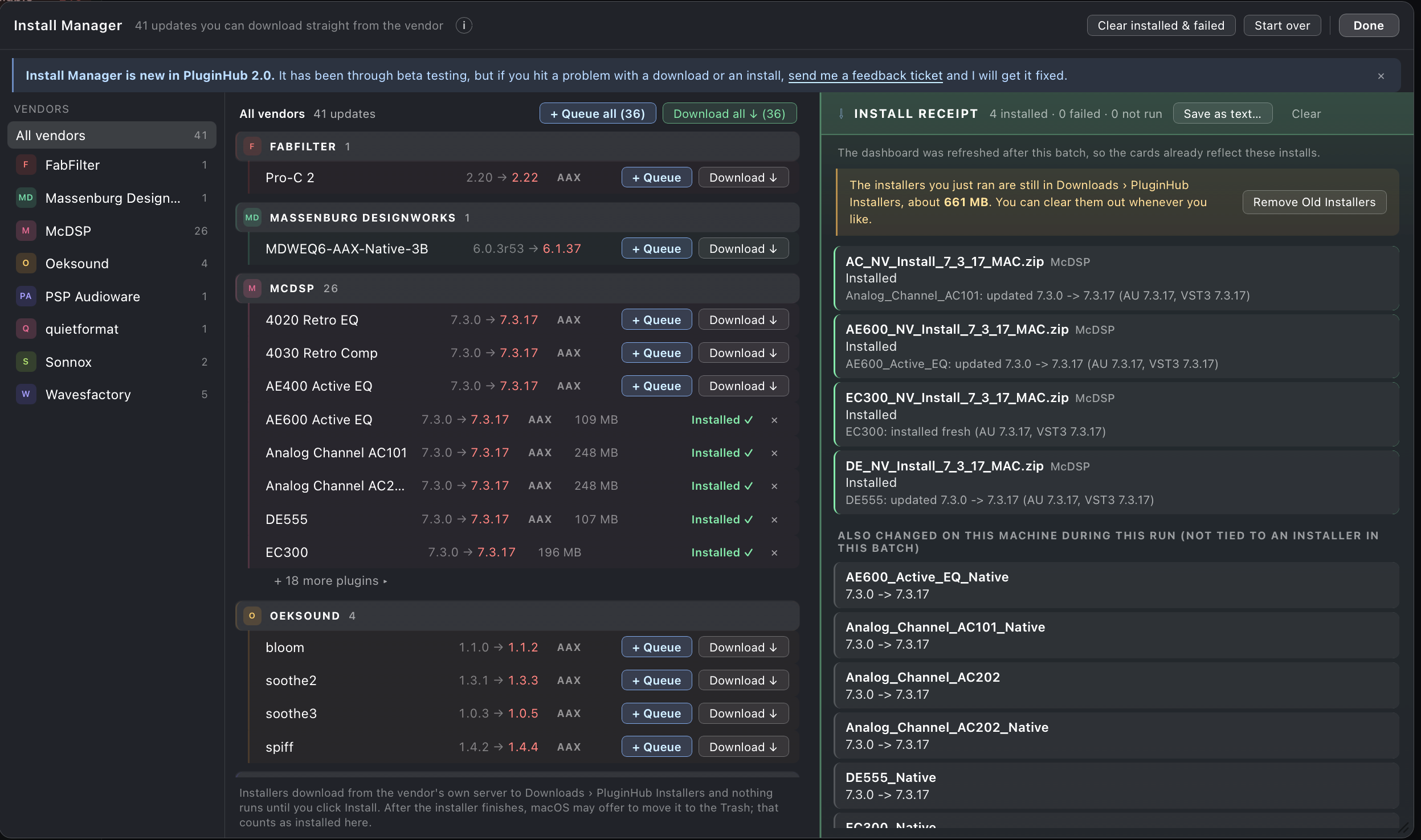Remove the Analog Channel AC101 installed row
The width and height of the screenshot is (1421, 840).
tap(774, 453)
